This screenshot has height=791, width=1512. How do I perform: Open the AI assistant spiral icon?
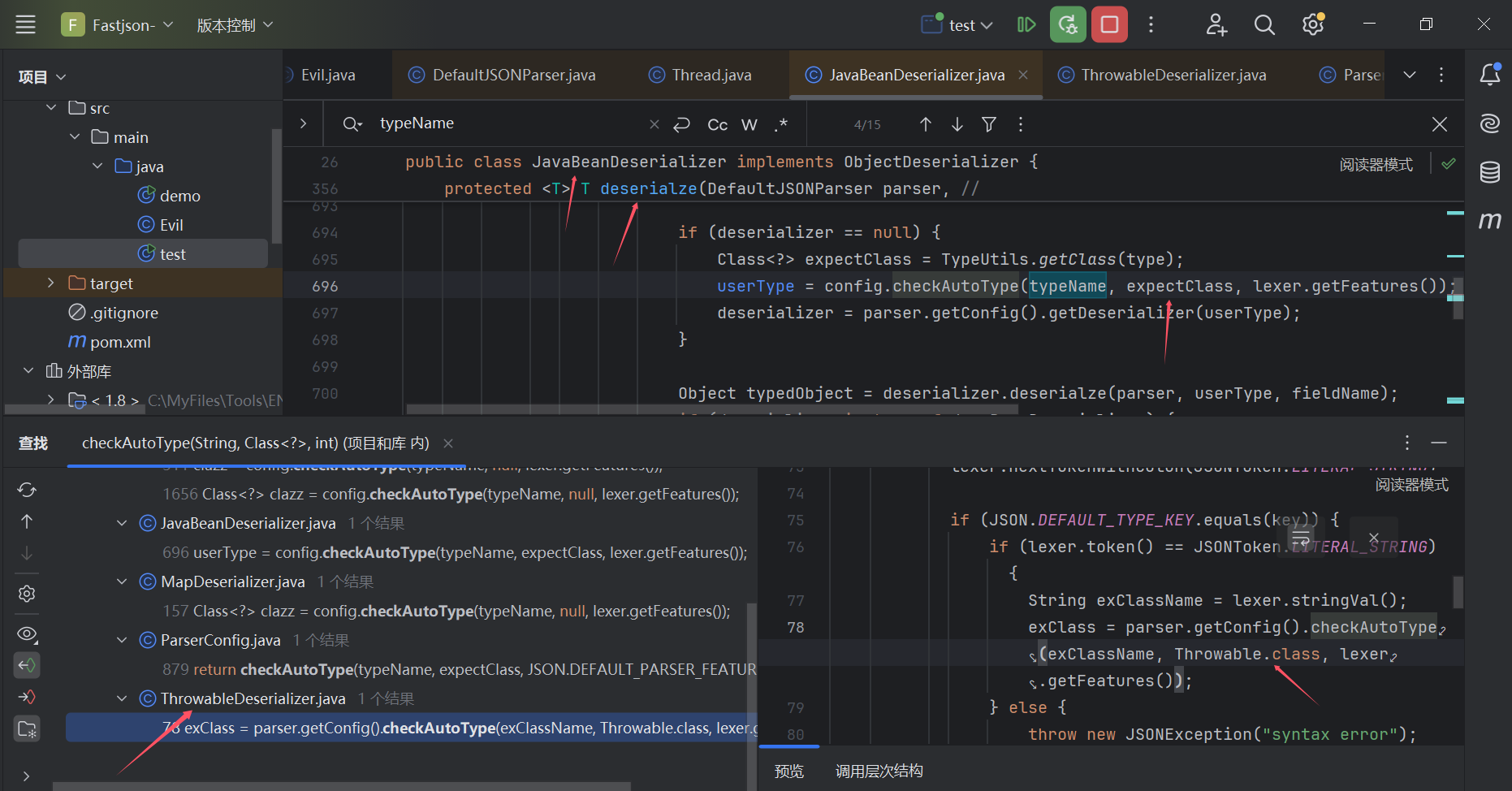(x=1490, y=123)
